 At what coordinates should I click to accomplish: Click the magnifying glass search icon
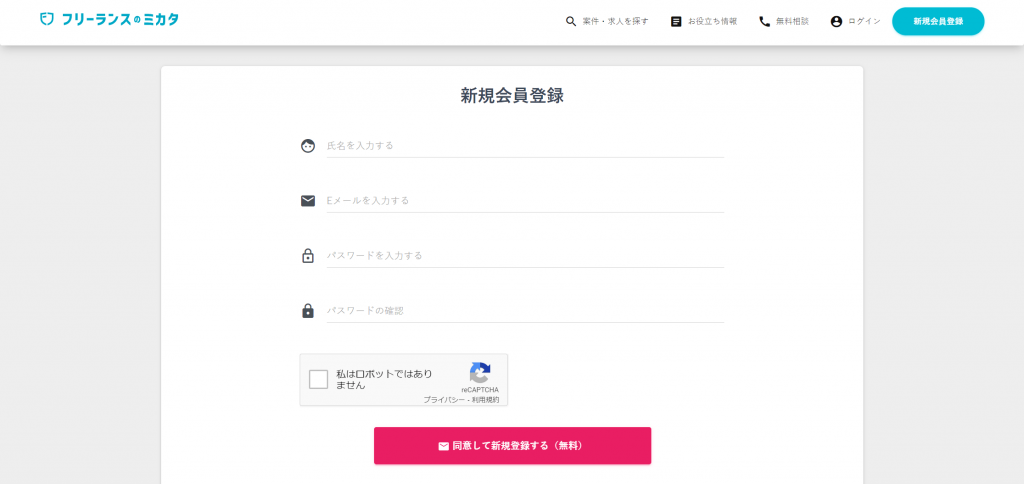(571, 22)
